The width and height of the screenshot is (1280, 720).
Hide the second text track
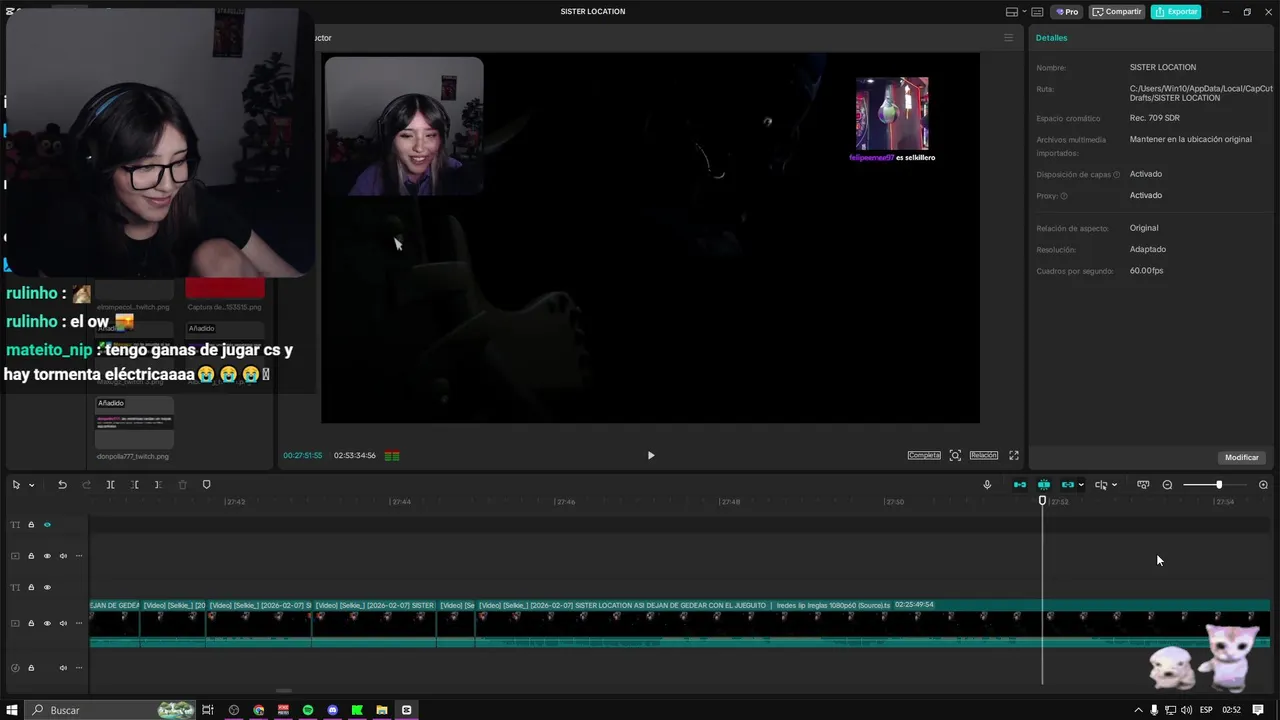point(47,587)
